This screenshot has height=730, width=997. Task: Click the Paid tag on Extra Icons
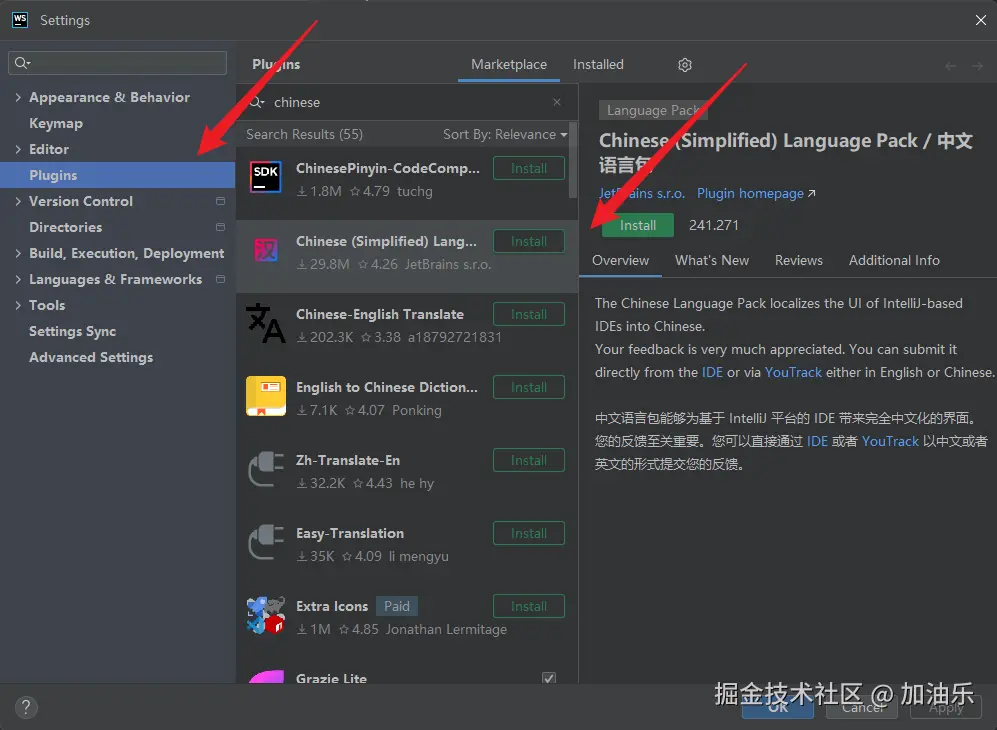[x=397, y=606]
